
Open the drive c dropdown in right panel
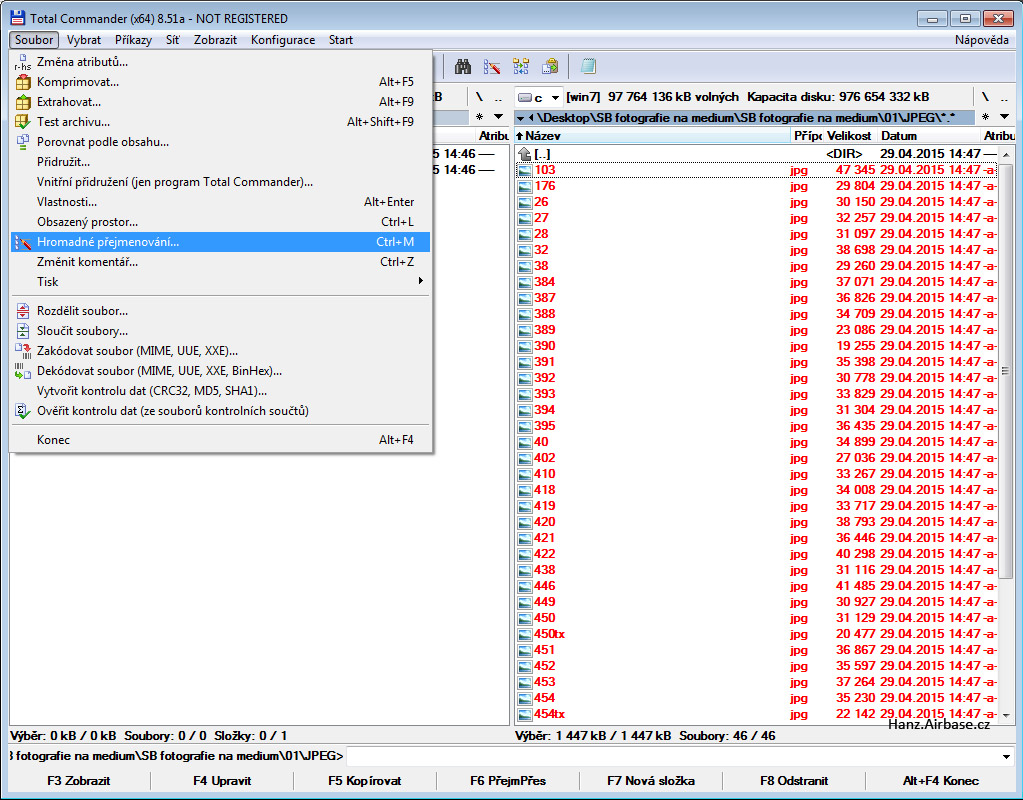538,98
